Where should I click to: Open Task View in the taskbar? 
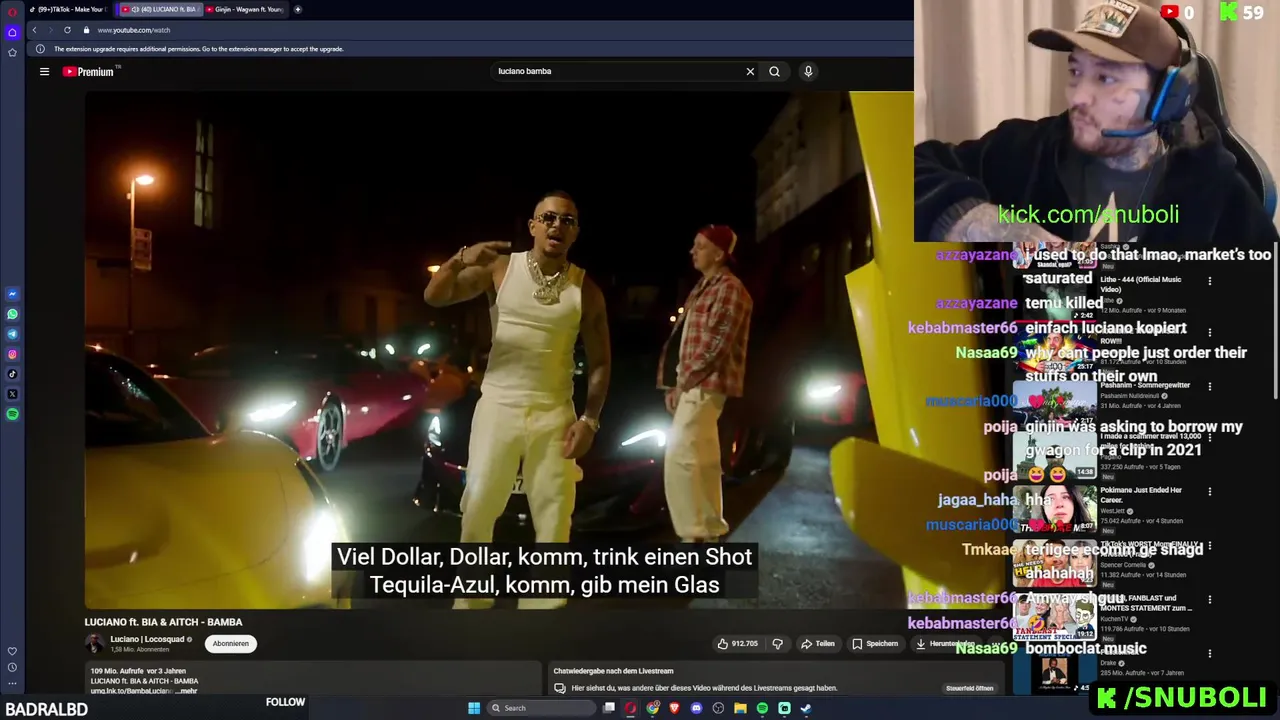click(608, 708)
